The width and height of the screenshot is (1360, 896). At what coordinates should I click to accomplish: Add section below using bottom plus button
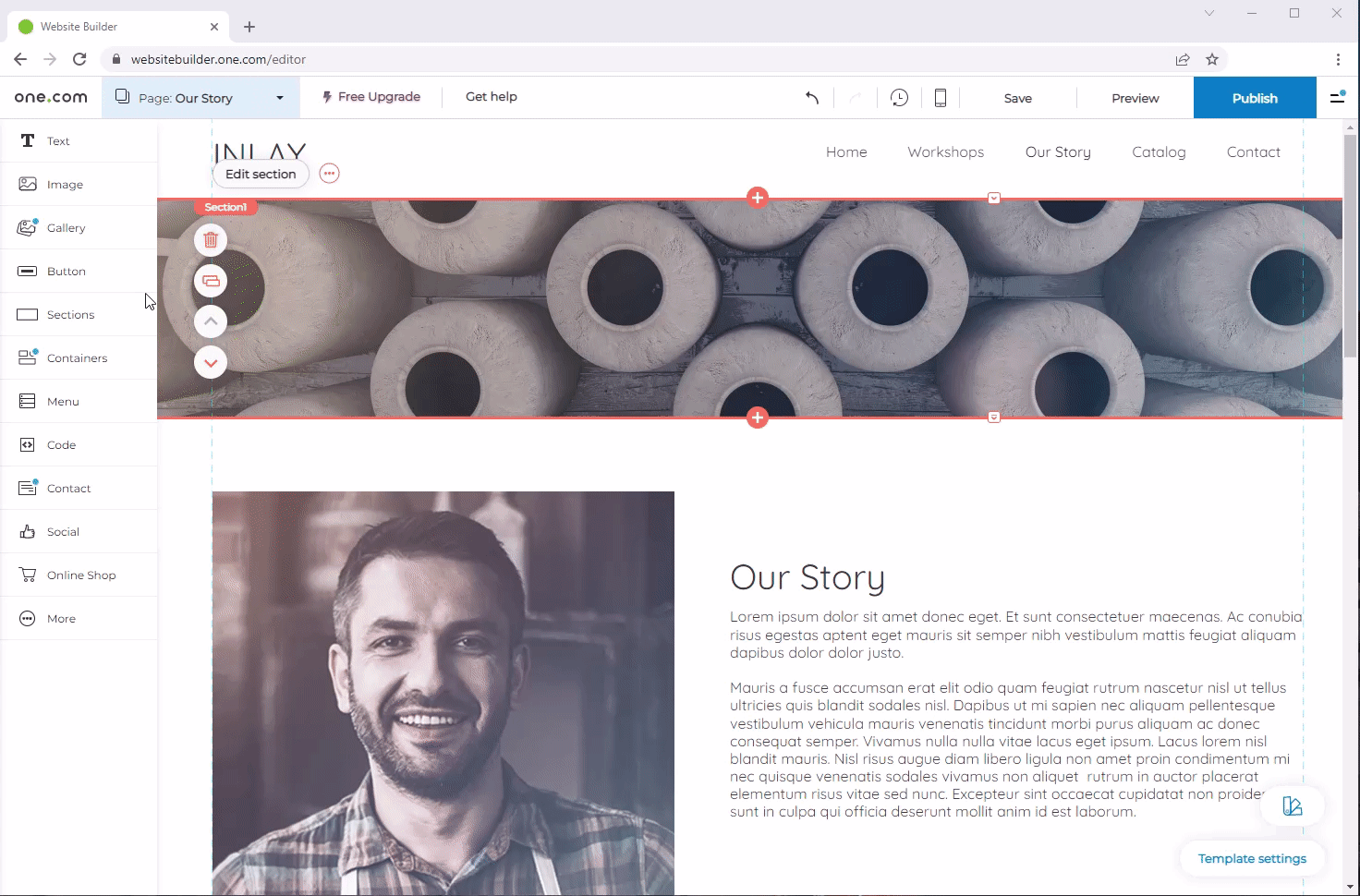(758, 418)
